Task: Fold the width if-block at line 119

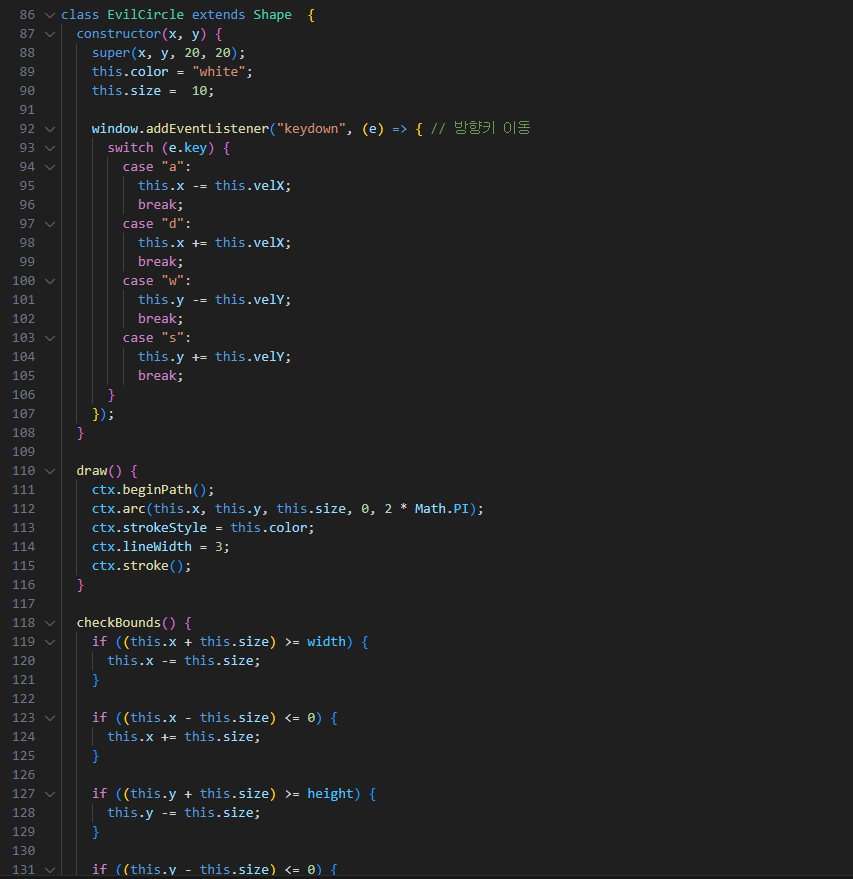Action: pyautogui.click(x=50, y=642)
